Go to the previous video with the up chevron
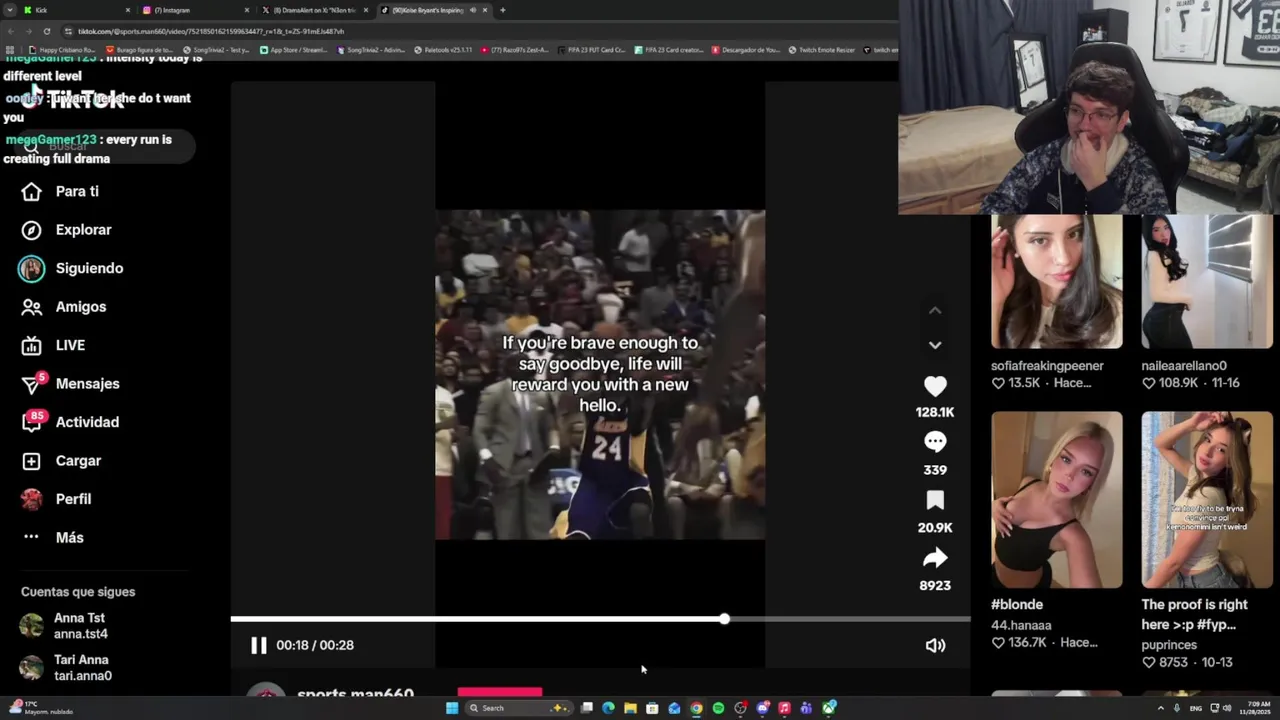The width and height of the screenshot is (1280, 720). [935, 311]
